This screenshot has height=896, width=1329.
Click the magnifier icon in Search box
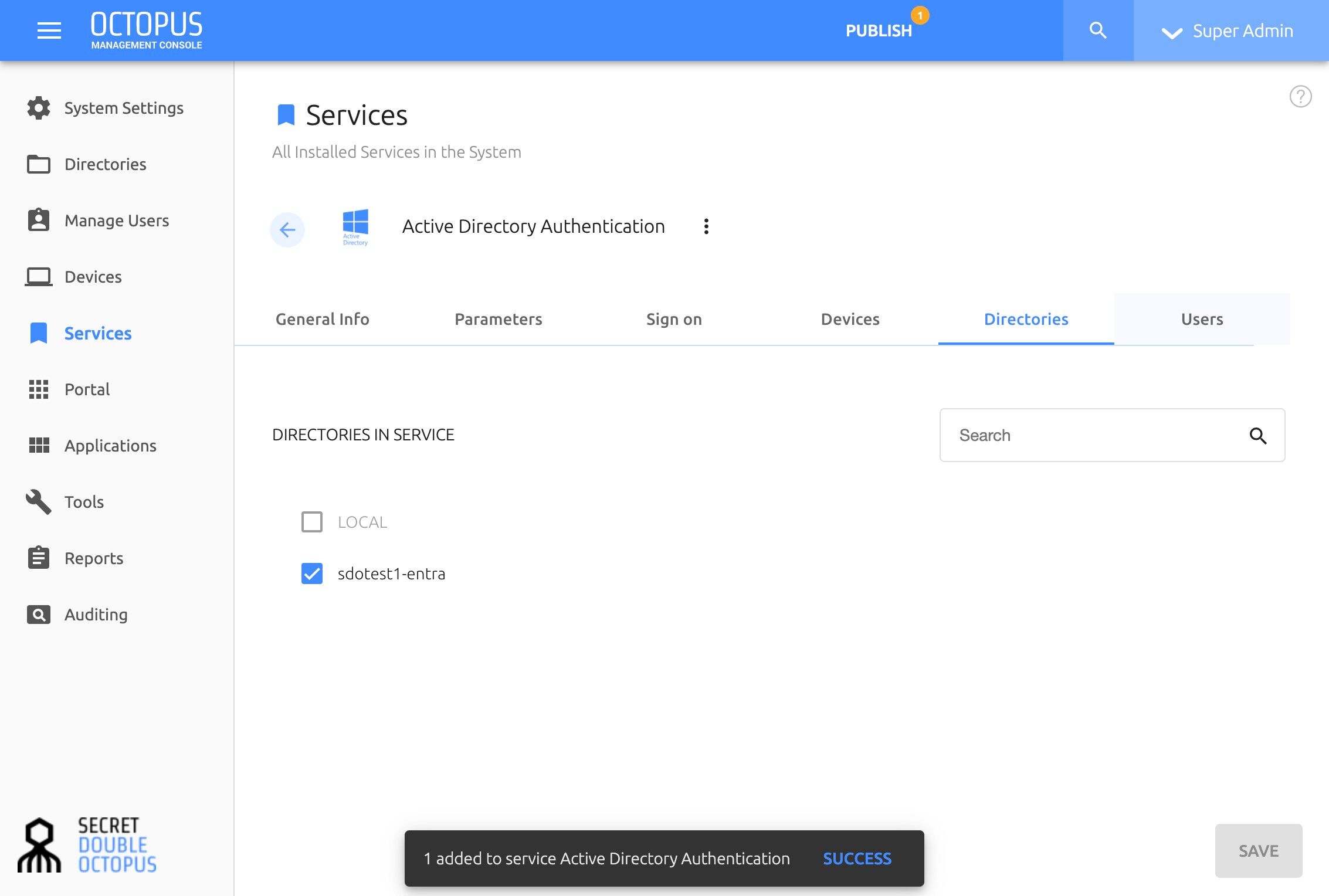click(1258, 436)
